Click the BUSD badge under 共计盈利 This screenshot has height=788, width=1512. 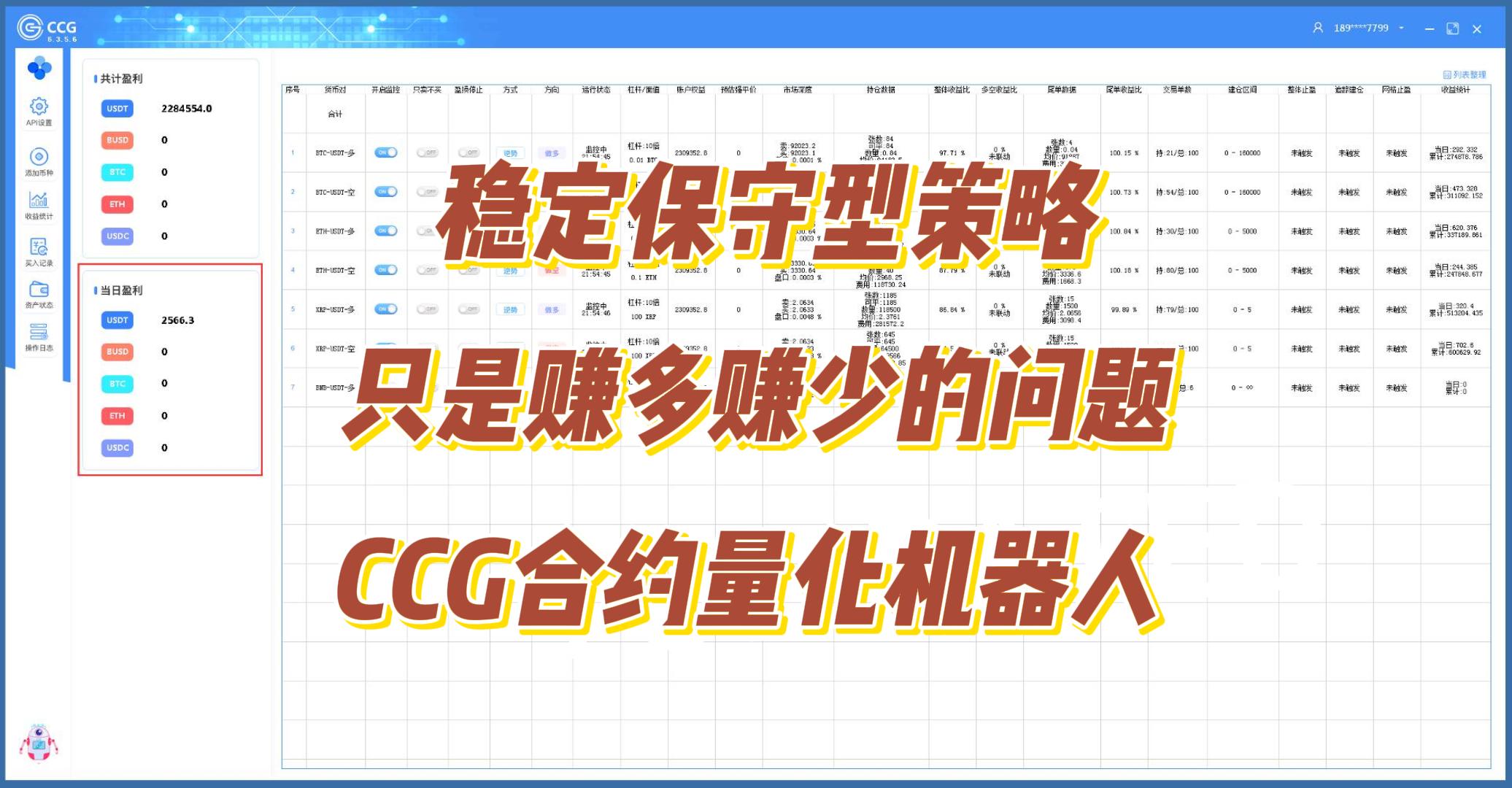[117, 139]
